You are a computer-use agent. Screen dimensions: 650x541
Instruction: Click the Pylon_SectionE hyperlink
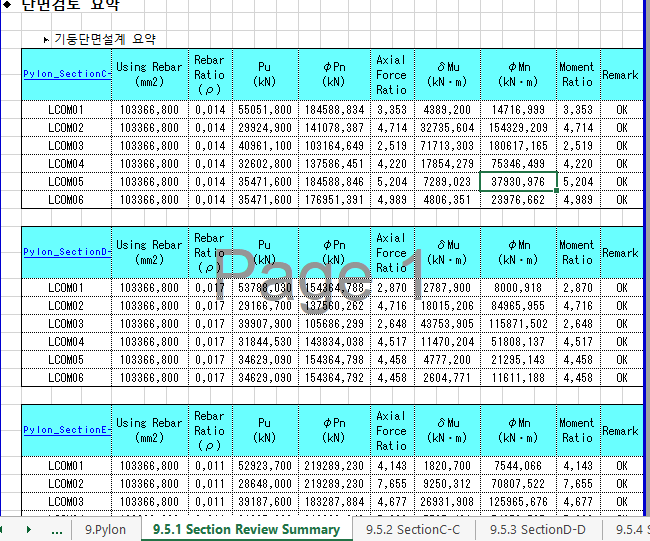coord(66,430)
